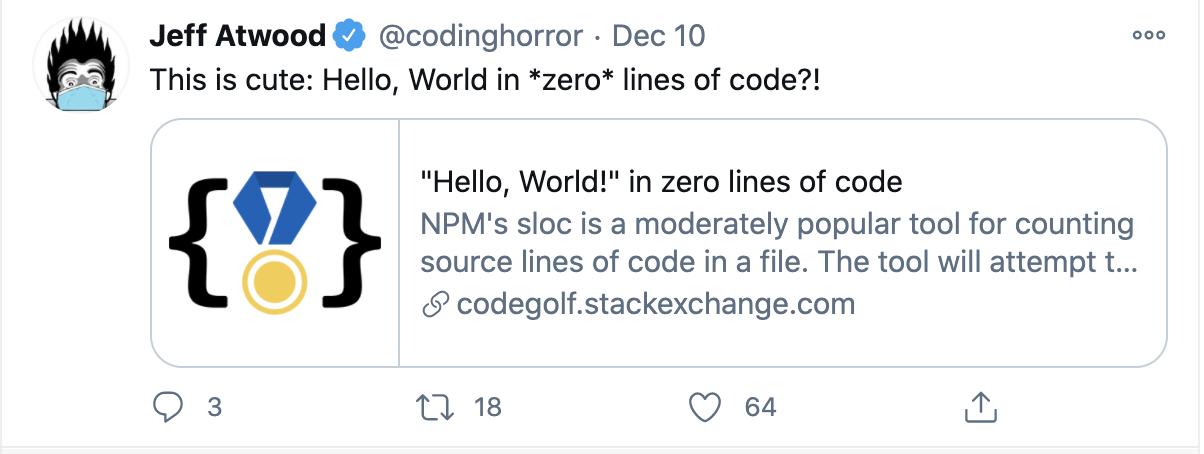Viewport: 1204px width, 454px height.
Task: Open Jeff Atwood's profile avatar
Action: click(82, 64)
